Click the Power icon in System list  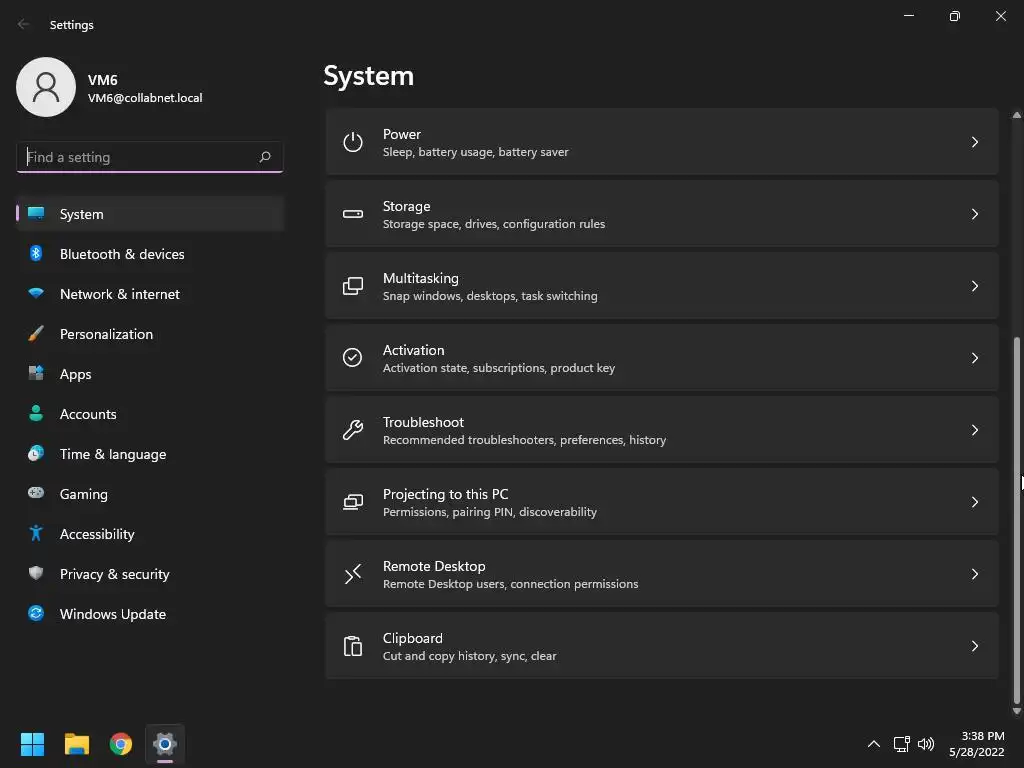click(x=352, y=142)
